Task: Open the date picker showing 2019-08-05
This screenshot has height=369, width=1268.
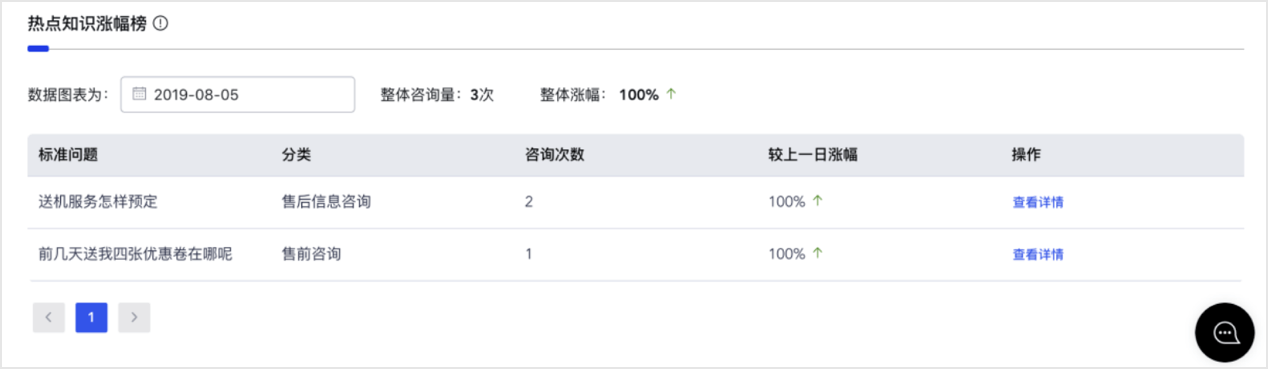Action: [238, 94]
